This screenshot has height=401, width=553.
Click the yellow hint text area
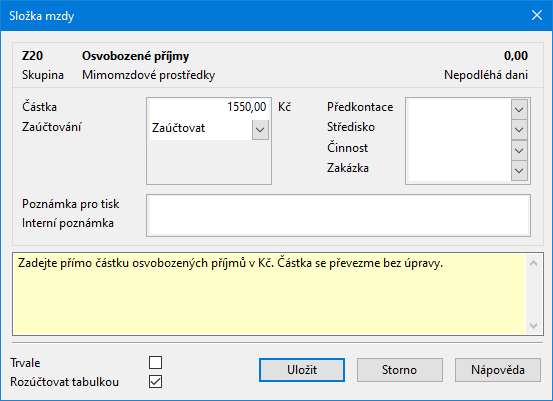pos(269,294)
